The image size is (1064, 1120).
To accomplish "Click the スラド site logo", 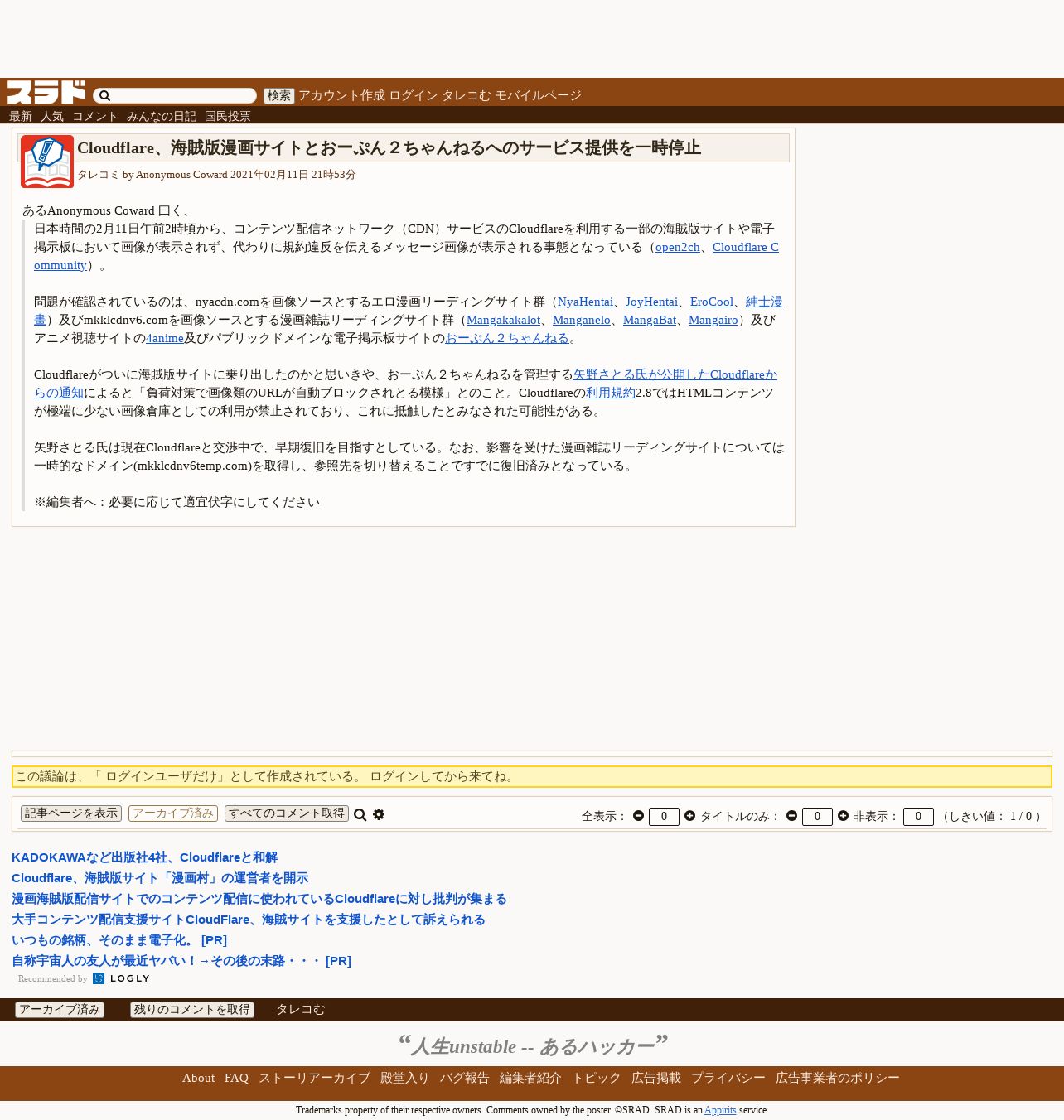I will (x=46, y=92).
